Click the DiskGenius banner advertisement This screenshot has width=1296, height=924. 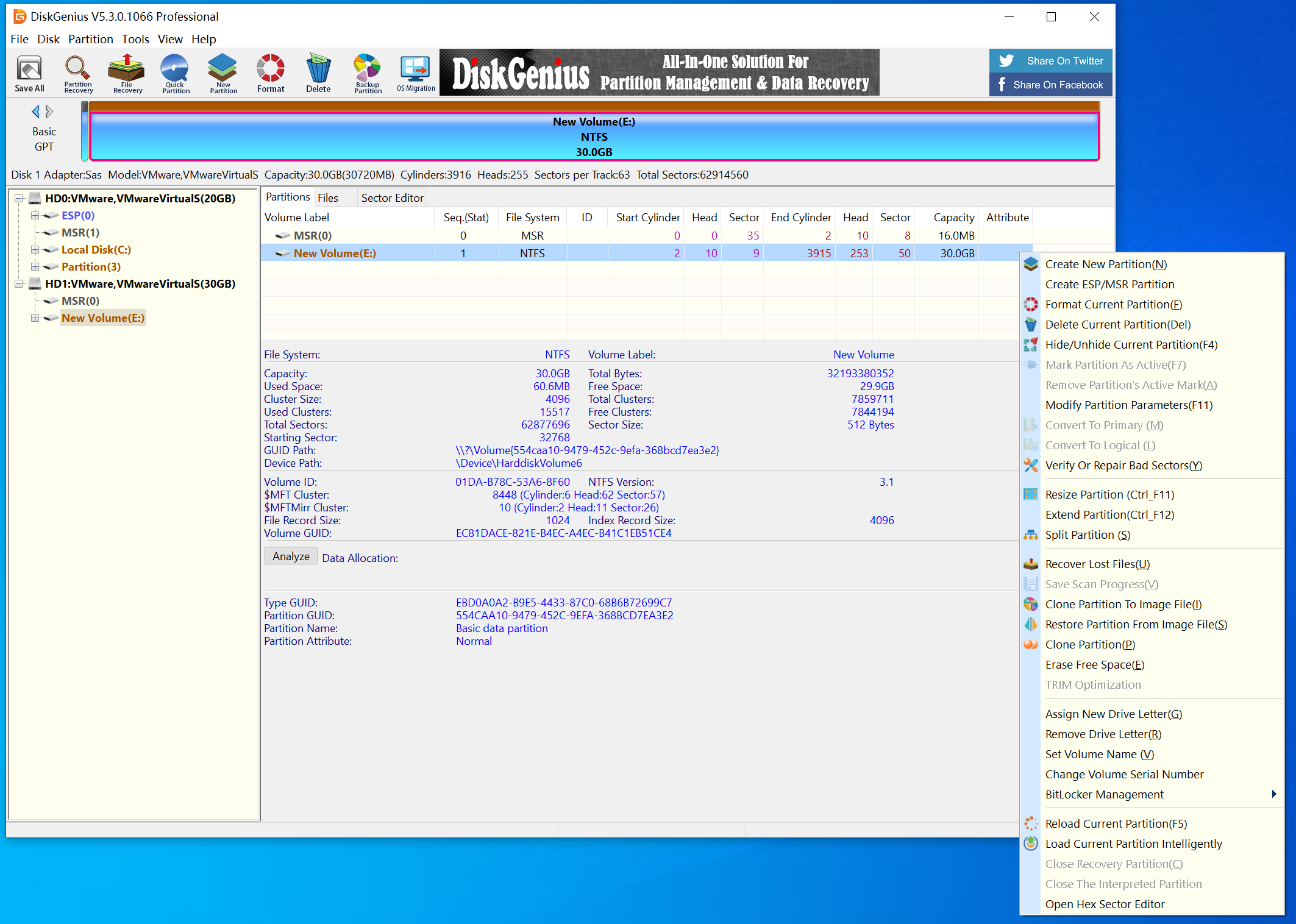[x=659, y=73]
